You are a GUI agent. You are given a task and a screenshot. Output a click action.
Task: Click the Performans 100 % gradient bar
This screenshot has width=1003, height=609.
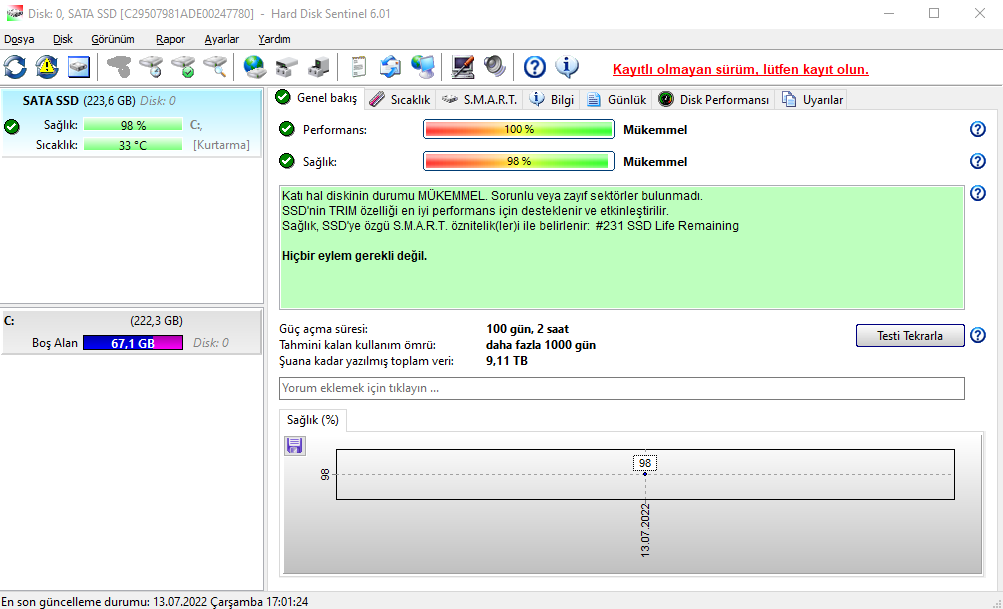pyautogui.click(x=519, y=129)
